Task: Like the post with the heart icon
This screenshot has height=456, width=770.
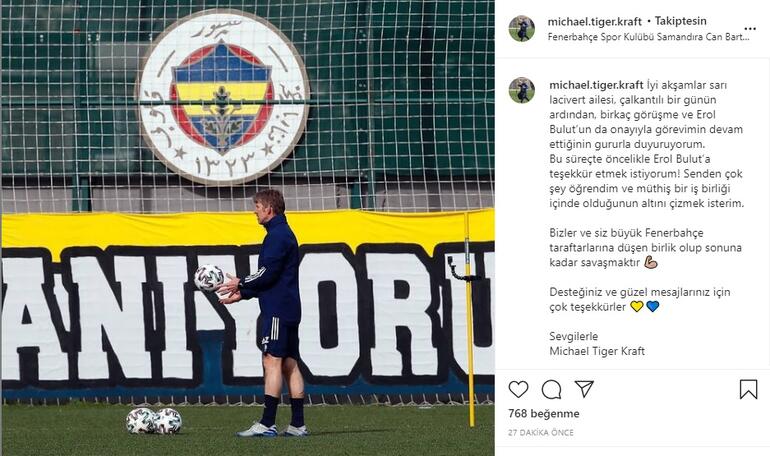Action: [x=518, y=390]
